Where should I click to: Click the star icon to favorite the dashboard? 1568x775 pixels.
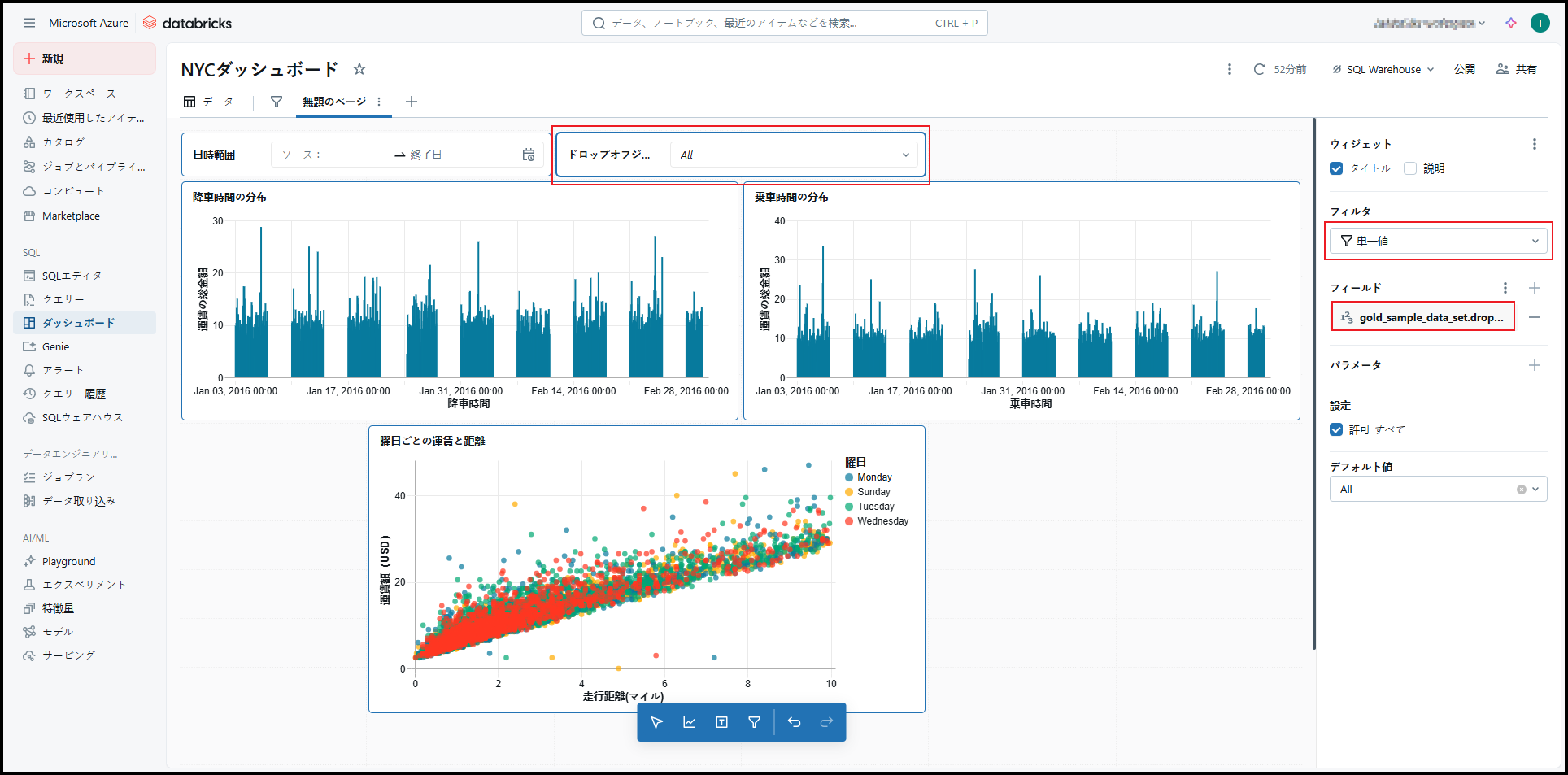point(359,69)
